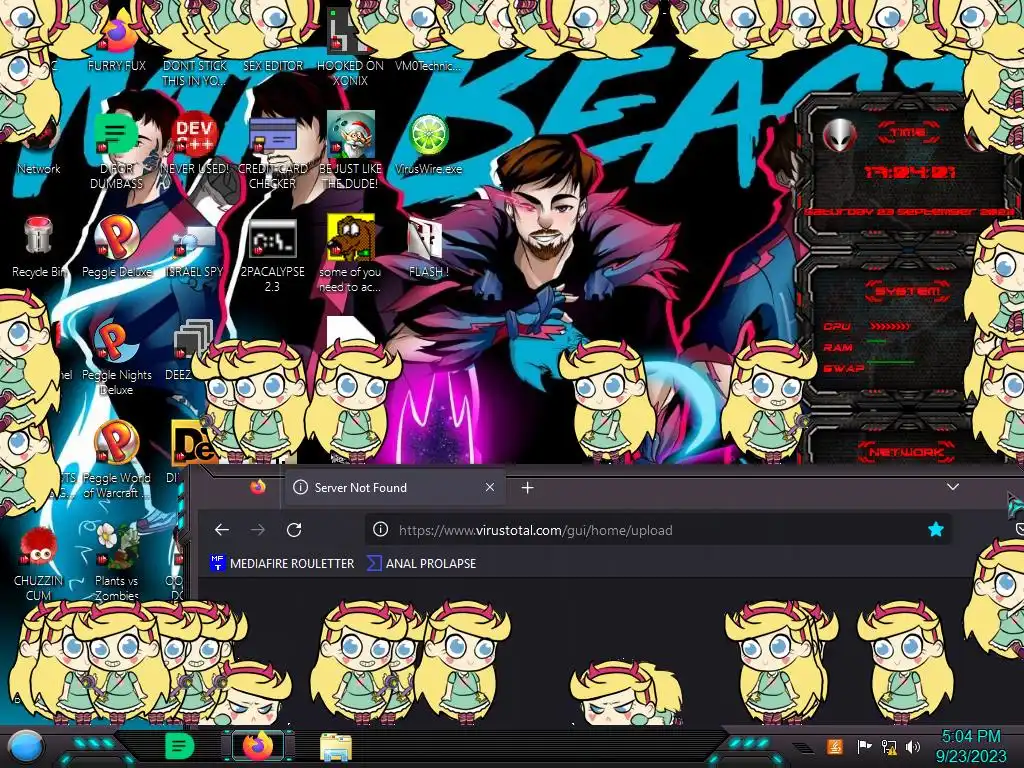Screen dimensions: 1024x768
Task: Open network status tray icon
Action: tap(889, 747)
